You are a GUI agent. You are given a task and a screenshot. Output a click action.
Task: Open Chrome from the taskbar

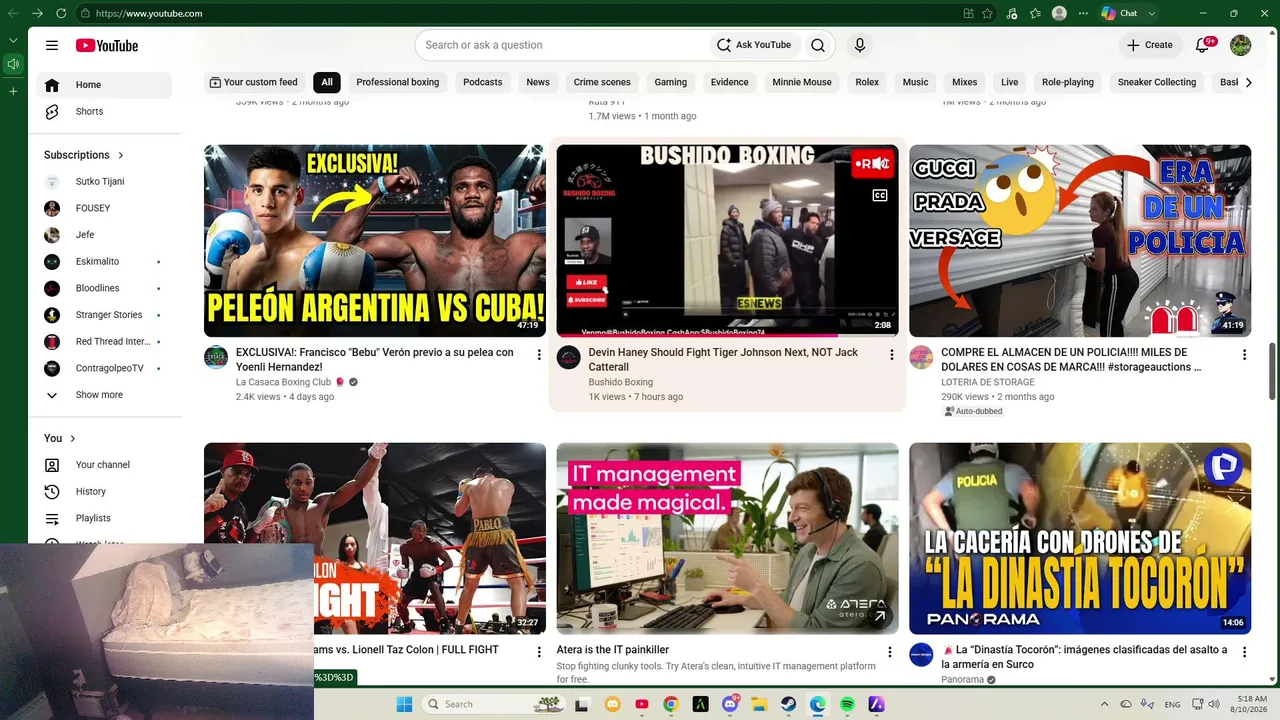[671, 704]
